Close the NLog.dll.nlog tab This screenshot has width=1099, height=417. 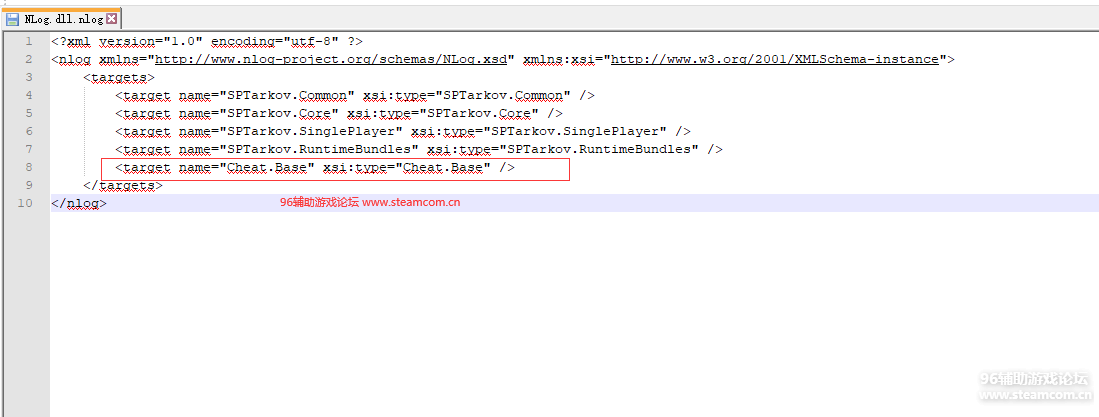111,19
